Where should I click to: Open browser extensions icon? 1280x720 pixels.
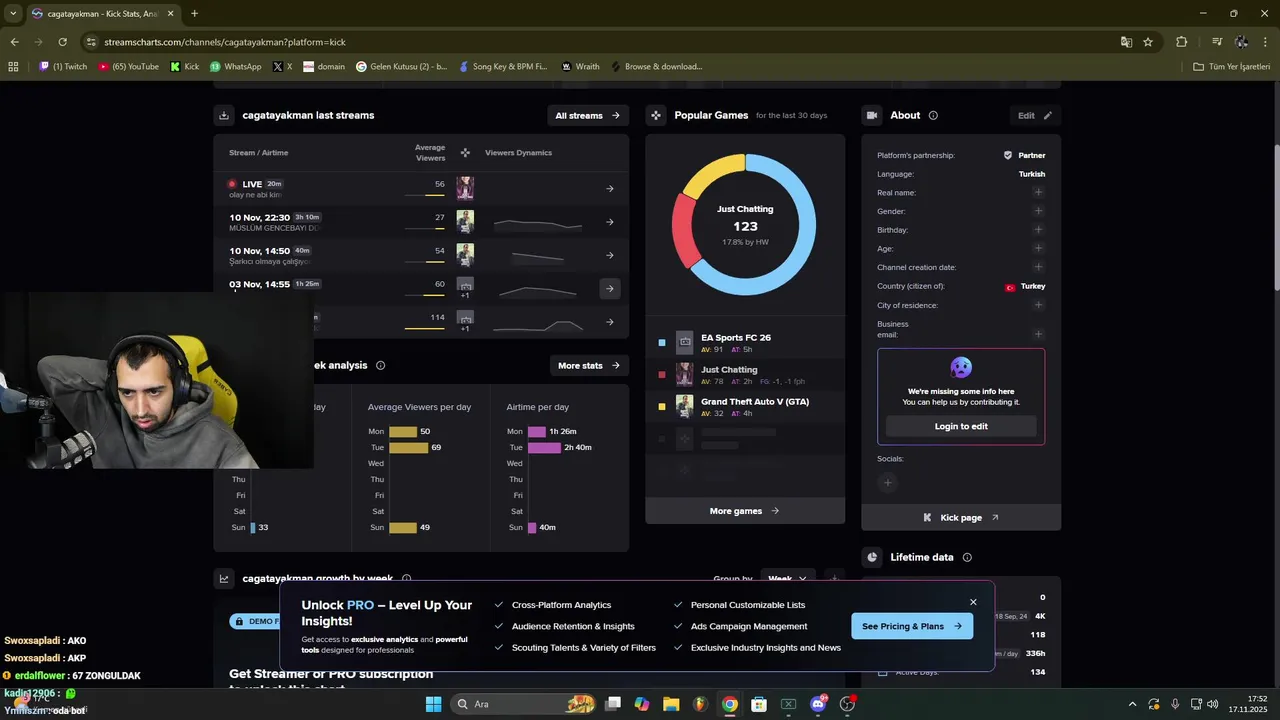tap(1182, 42)
